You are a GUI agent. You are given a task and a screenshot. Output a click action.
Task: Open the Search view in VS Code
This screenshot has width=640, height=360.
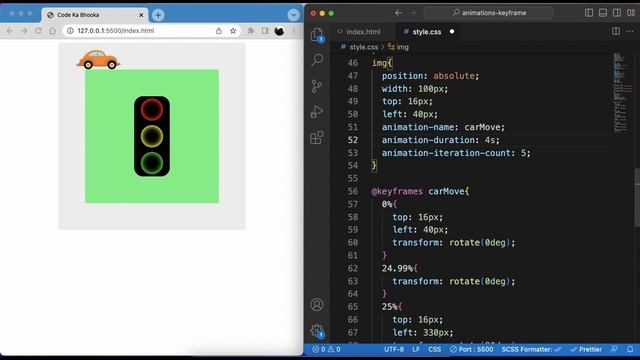(x=317, y=60)
